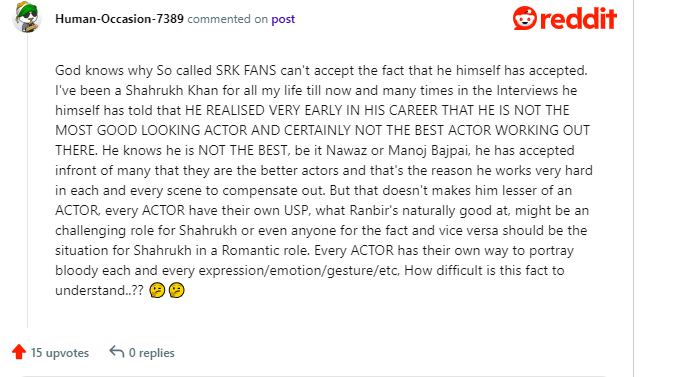Click the "expression/emotion/gesture/etc" text
This screenshot has height=377, width=678.
[x=298, y=271]
